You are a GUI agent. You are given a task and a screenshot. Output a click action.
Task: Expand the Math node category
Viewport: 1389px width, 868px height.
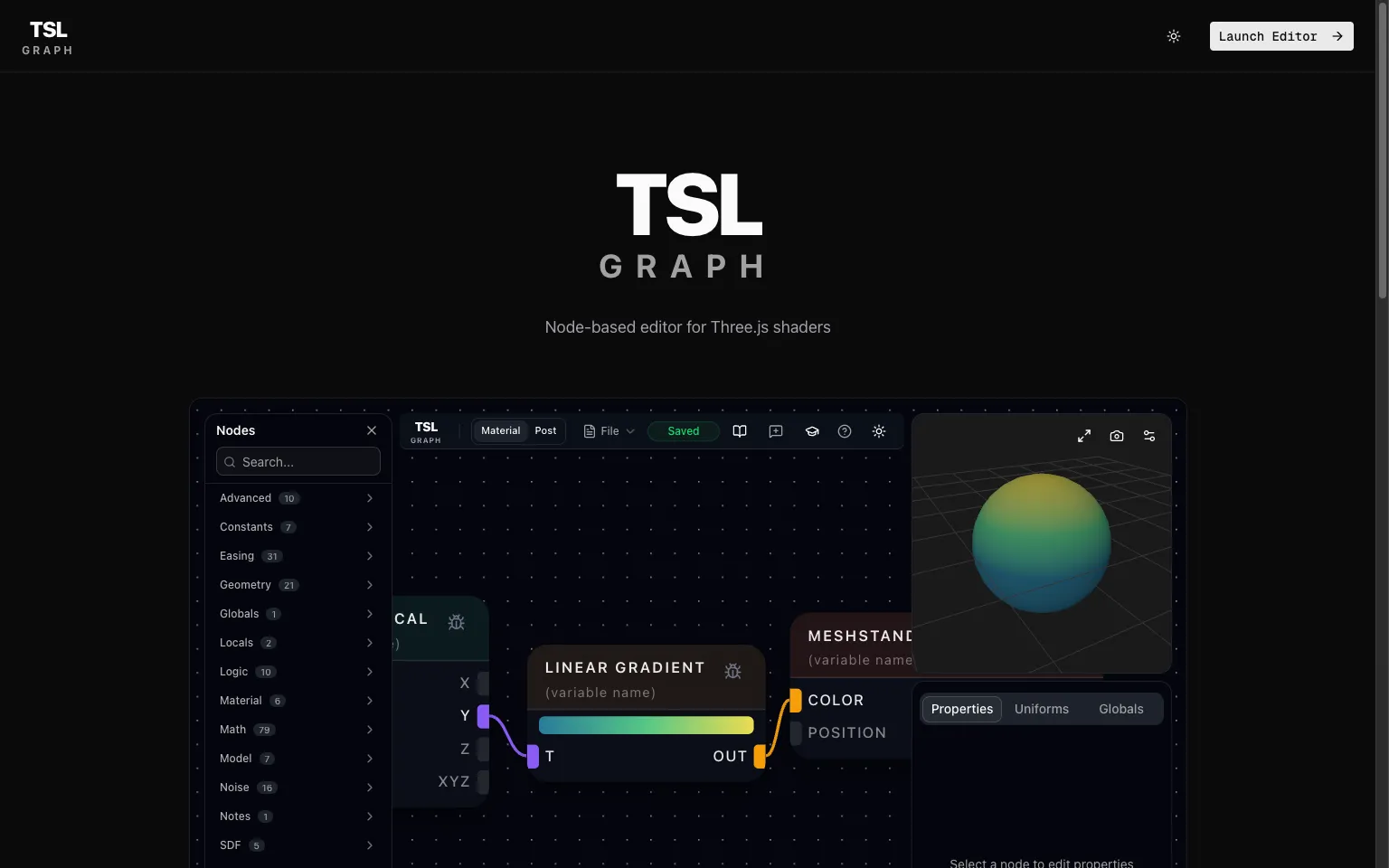[297, 730]
